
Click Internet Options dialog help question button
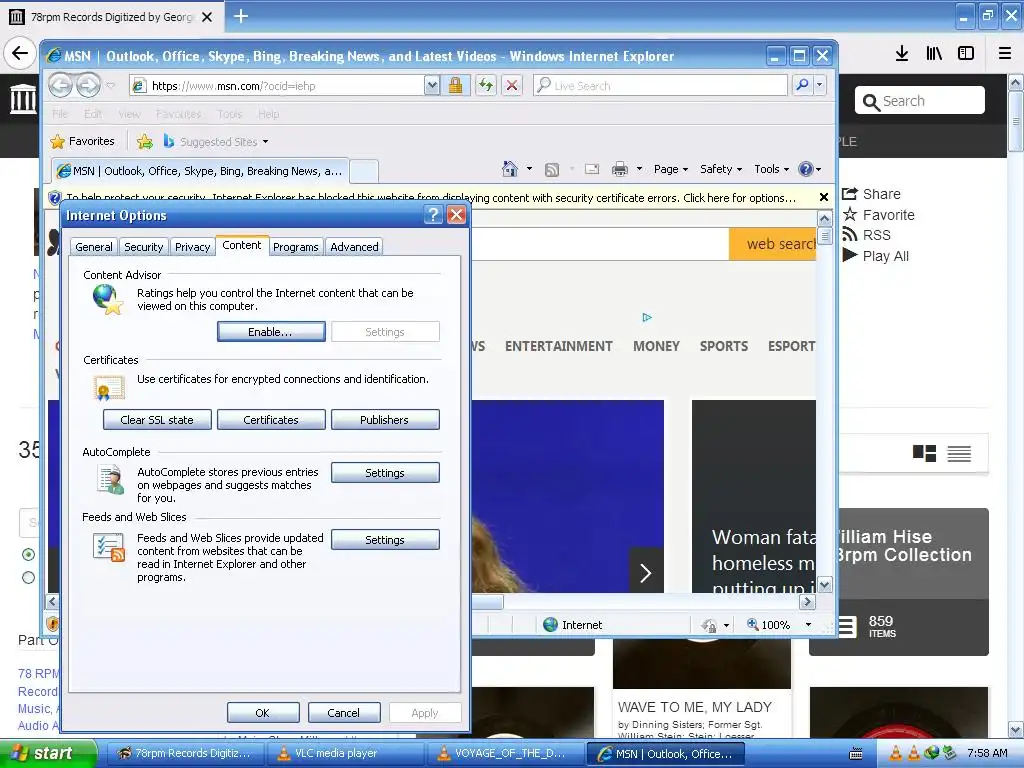pos(433,215)
